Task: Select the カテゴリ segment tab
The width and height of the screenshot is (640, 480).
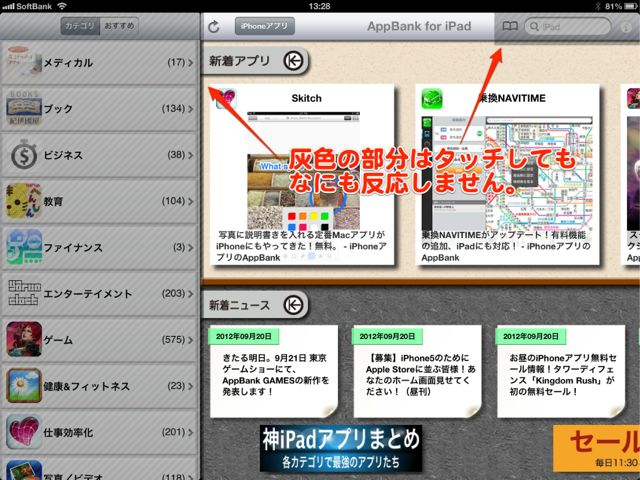Action: point(80,26)
